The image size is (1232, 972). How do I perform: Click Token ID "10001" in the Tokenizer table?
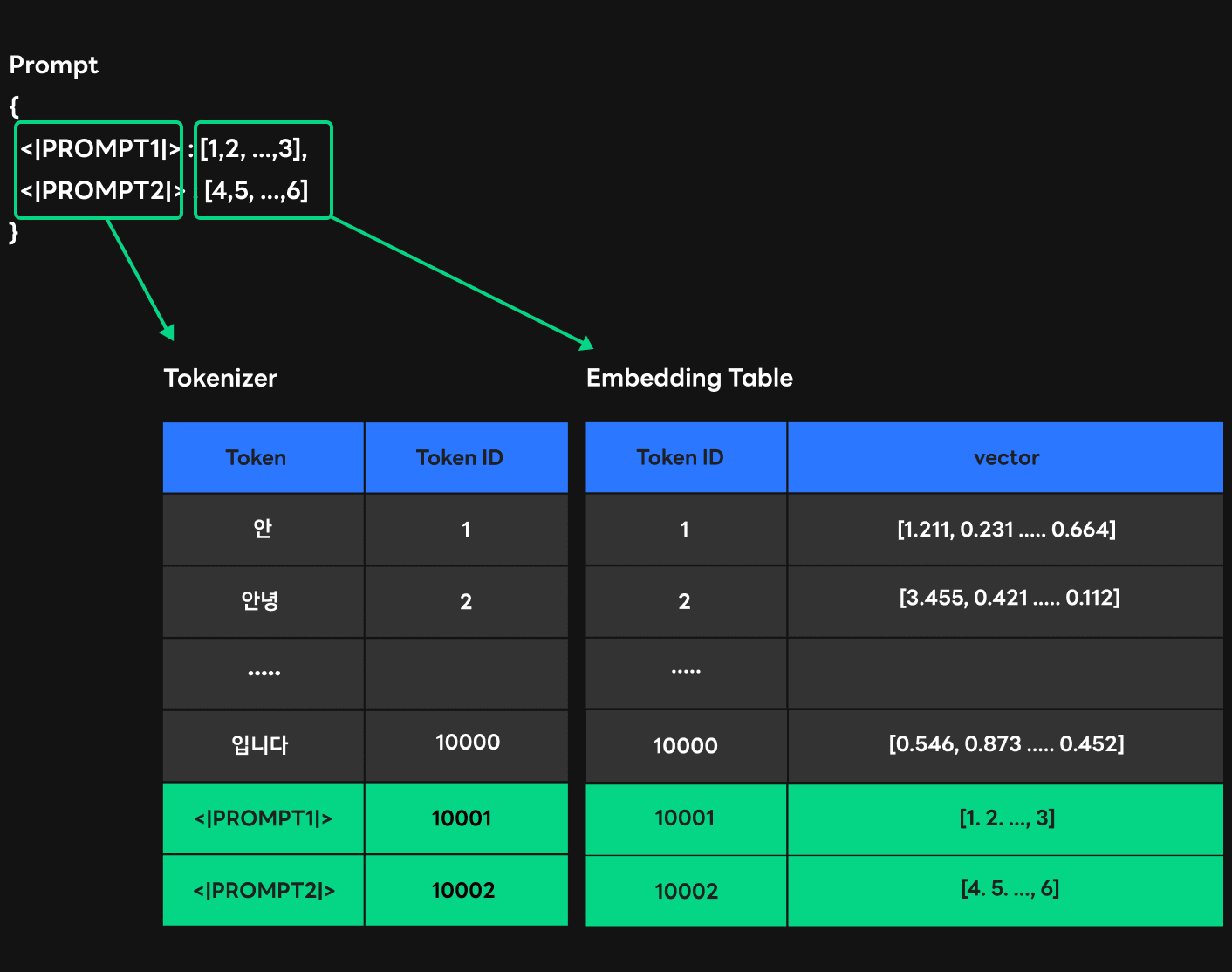tap(466, 818)
